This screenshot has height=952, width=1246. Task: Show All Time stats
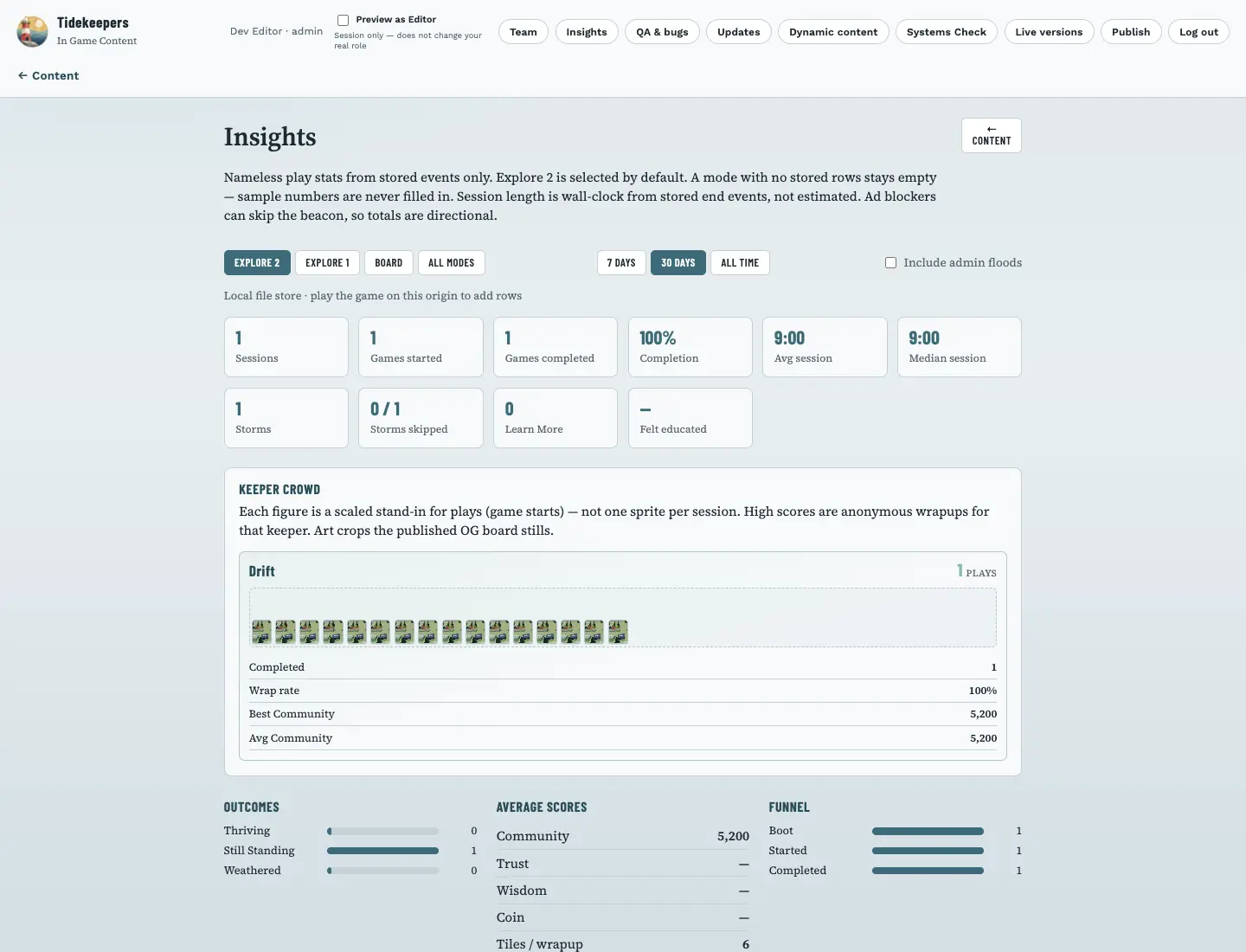click(740, 262)
